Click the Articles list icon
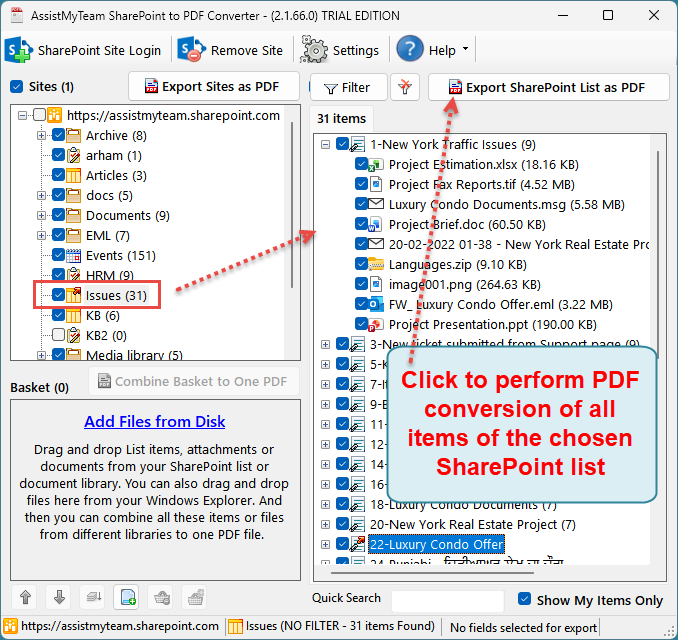The width and height of the screenshot is (678, 640). tap(74, 176)
